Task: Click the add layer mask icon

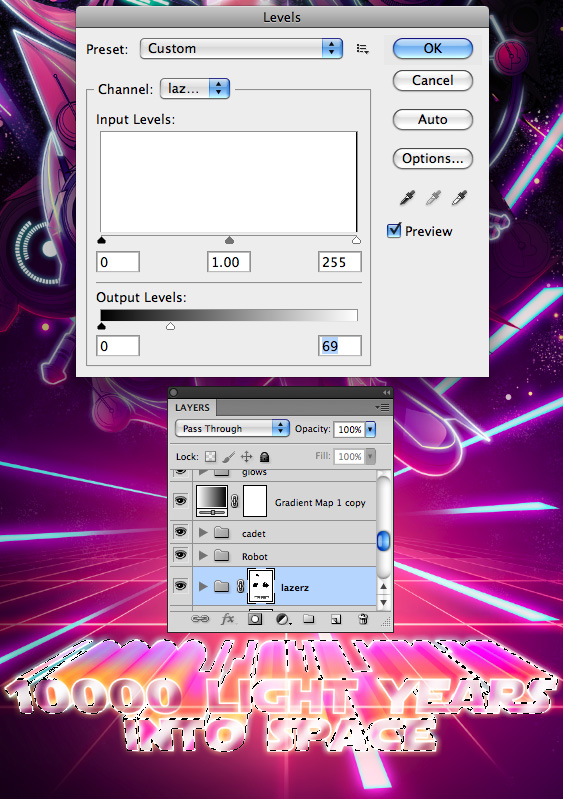Action: coord(255,619)
